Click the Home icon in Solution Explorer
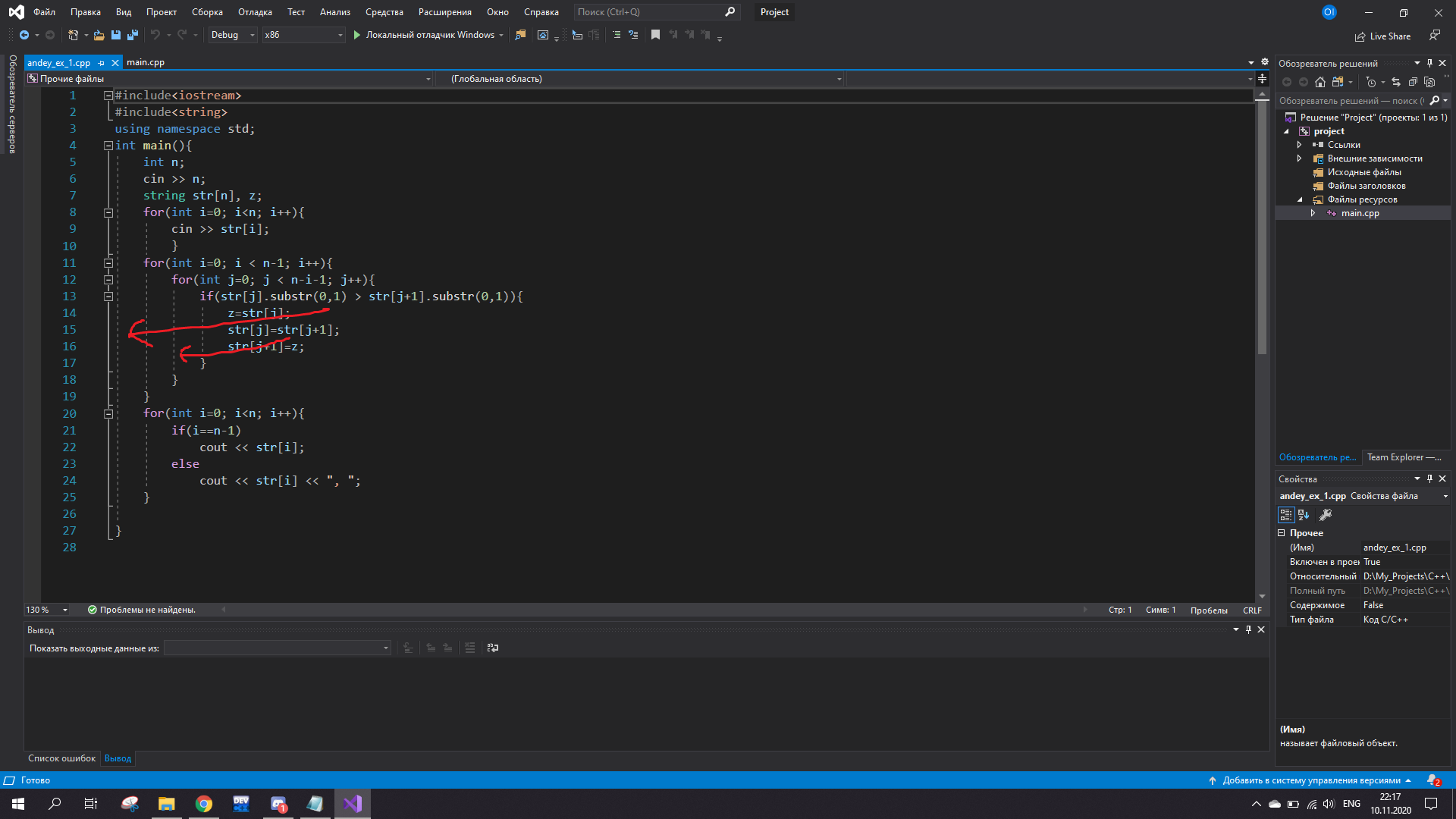 pos(1320,82)
